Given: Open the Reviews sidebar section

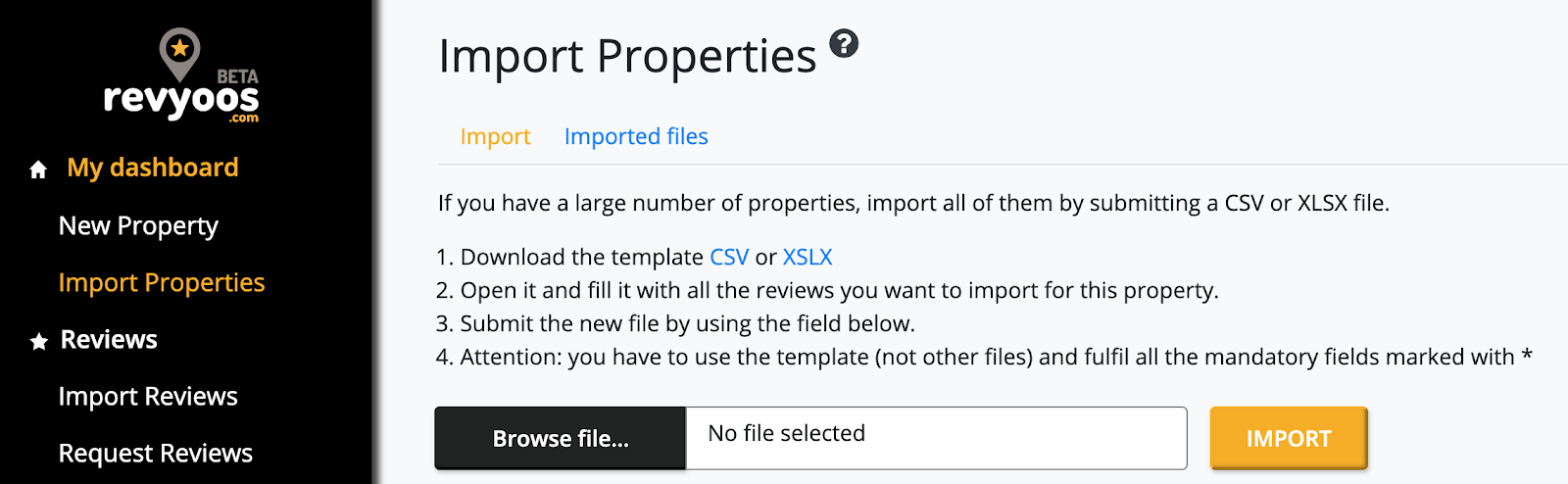Looking at the screenshot, I should pyautogui.click(x=109, y=339).
